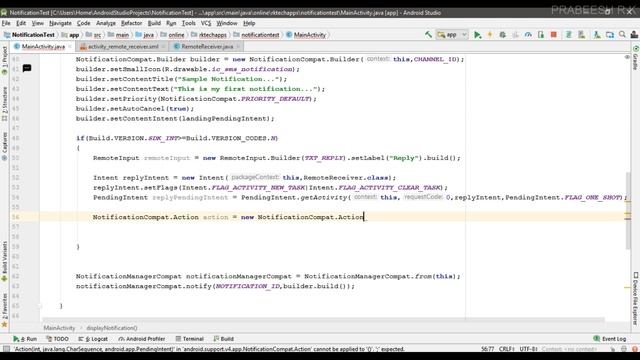Click the CRLF line separator in status bar
The height and width of the screenshot is (360, 640).
[x=507, y=349]
